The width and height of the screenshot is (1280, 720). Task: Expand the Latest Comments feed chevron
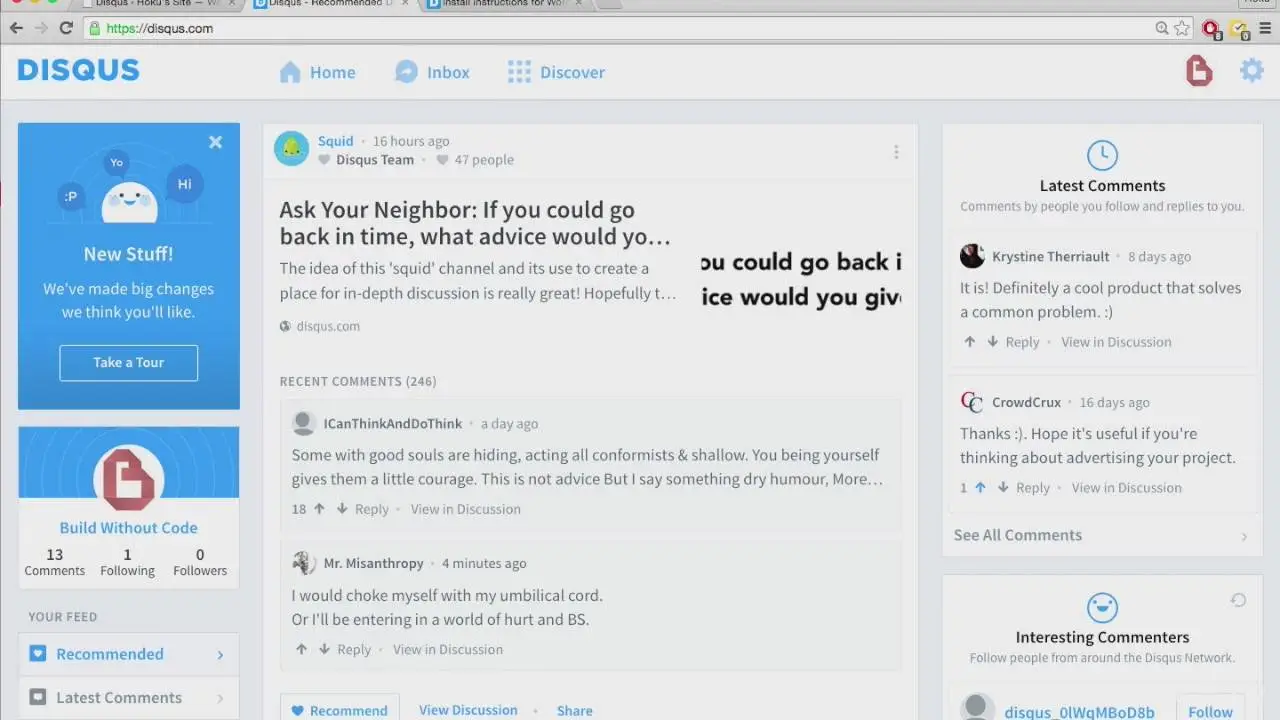(220, 698)
